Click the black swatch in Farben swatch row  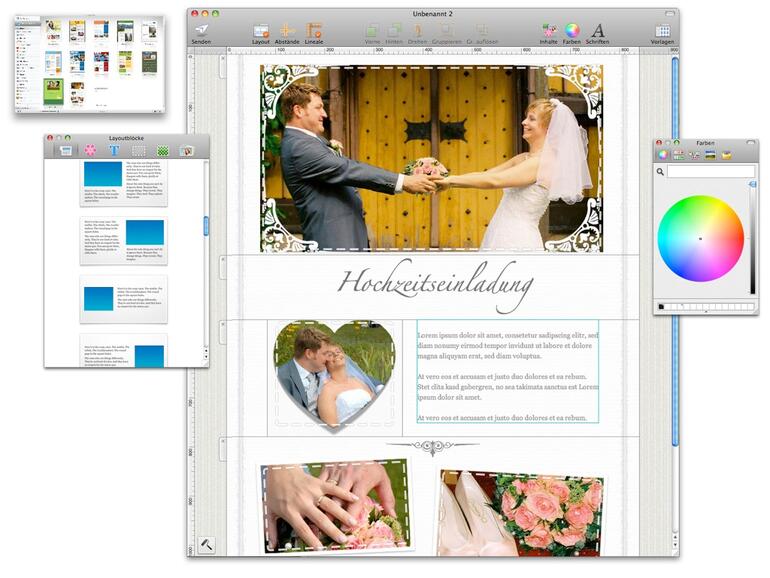[661, 307]
